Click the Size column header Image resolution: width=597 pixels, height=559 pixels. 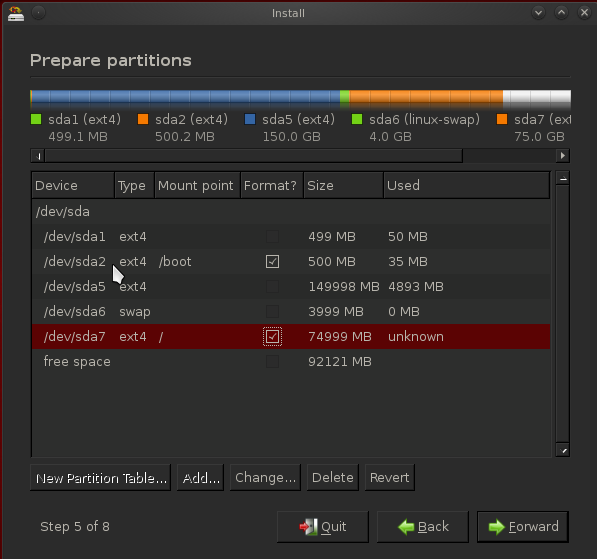(x=343, y=185)
